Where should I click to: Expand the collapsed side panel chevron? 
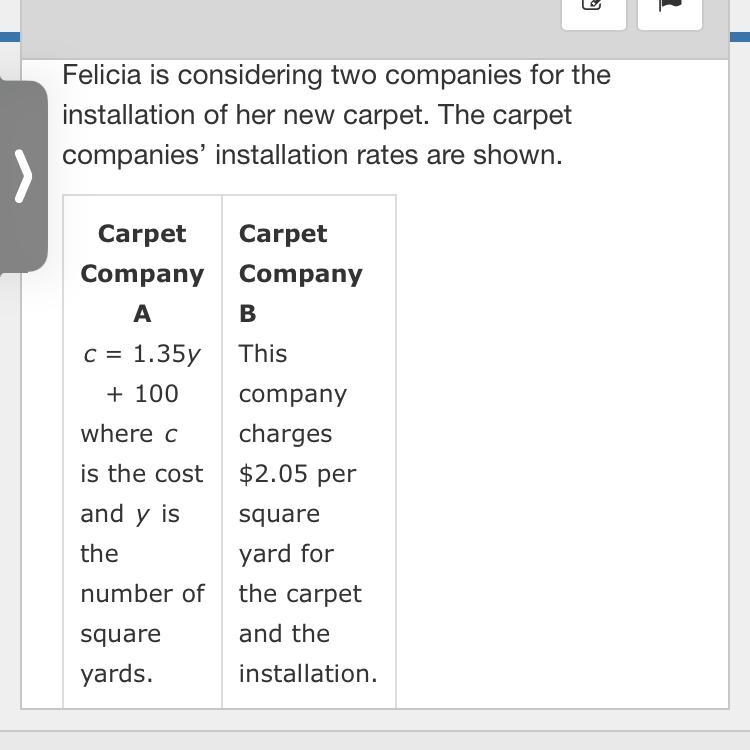(x=23, y=177)
